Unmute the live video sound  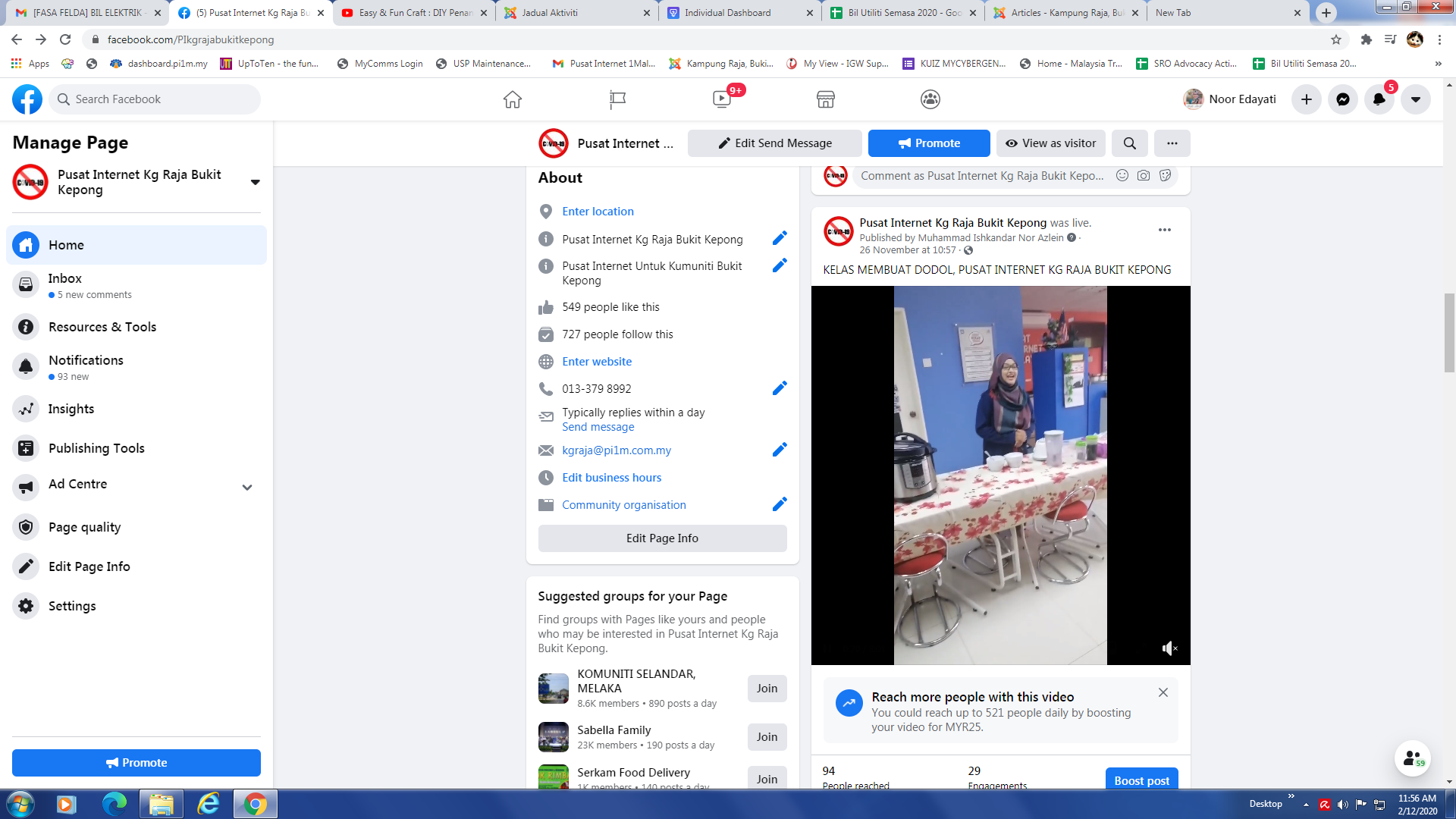click(x=1169, y=648)
